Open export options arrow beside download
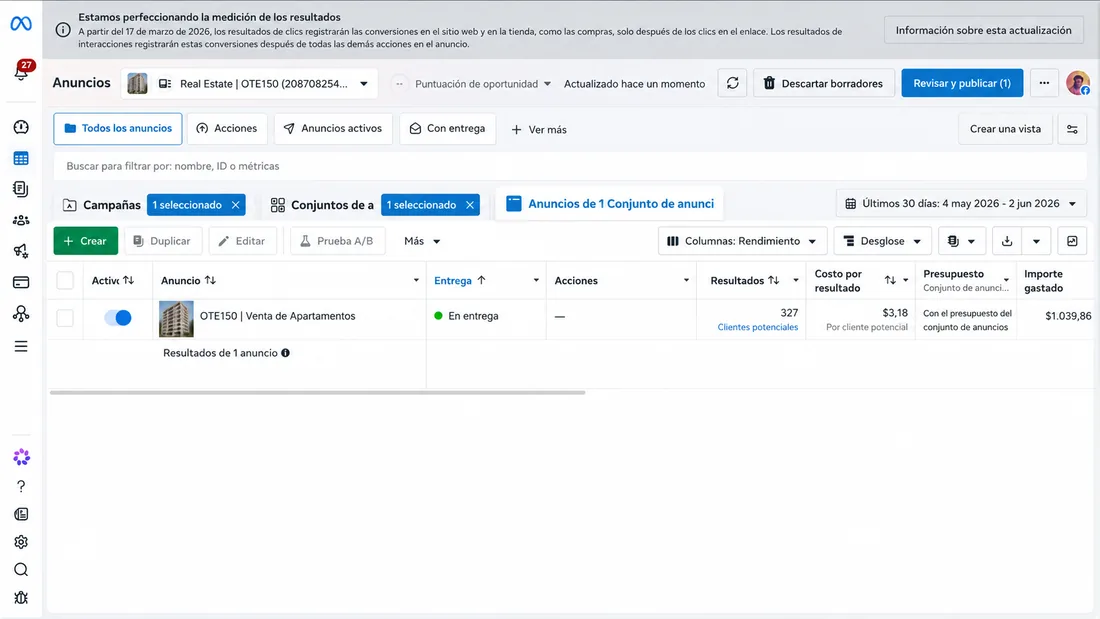This screenshot has height=619, width=1100. point(1036,241)
